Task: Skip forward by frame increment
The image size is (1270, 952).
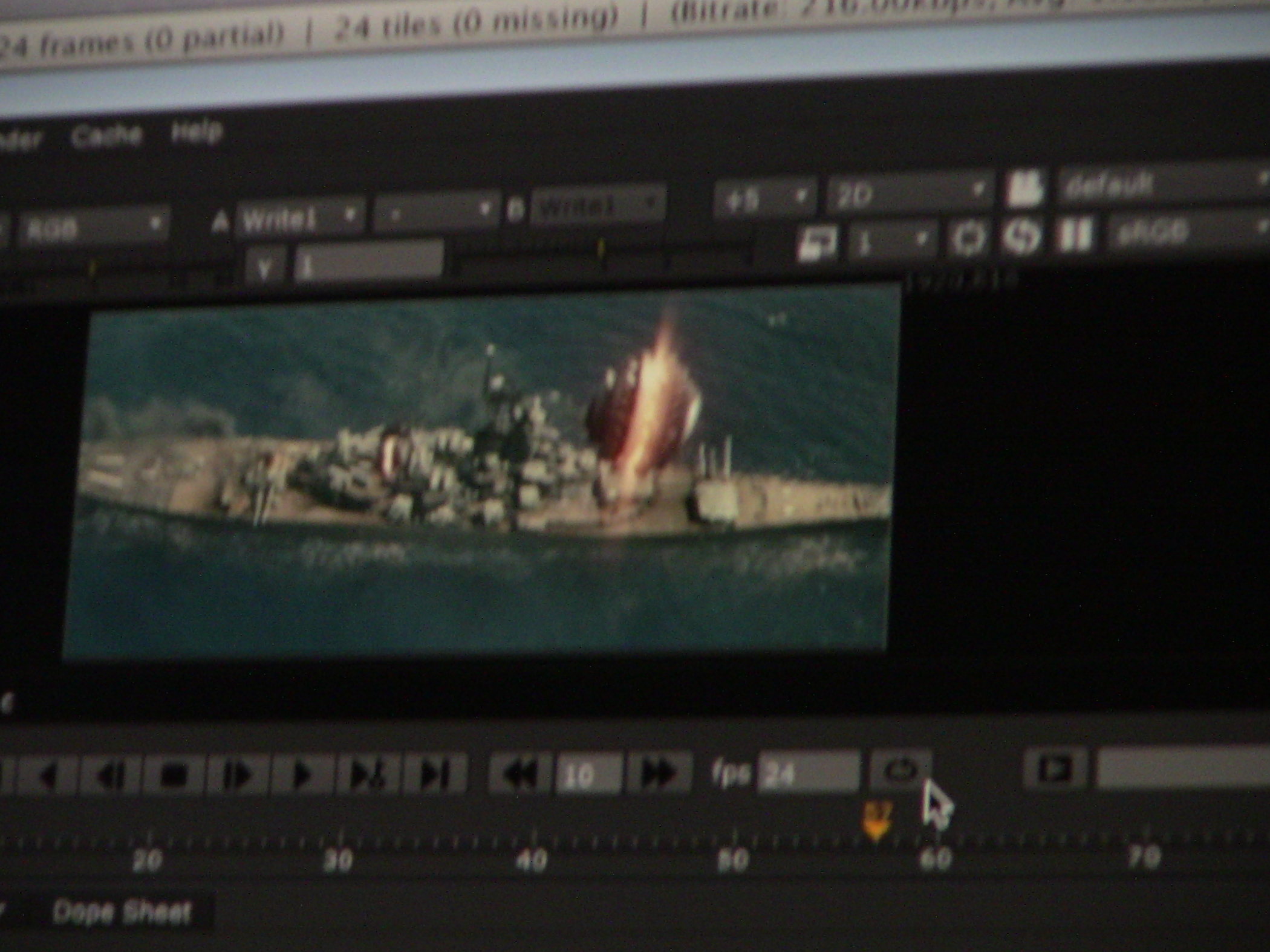Action: pyautogui.click(x=659, y=772)
